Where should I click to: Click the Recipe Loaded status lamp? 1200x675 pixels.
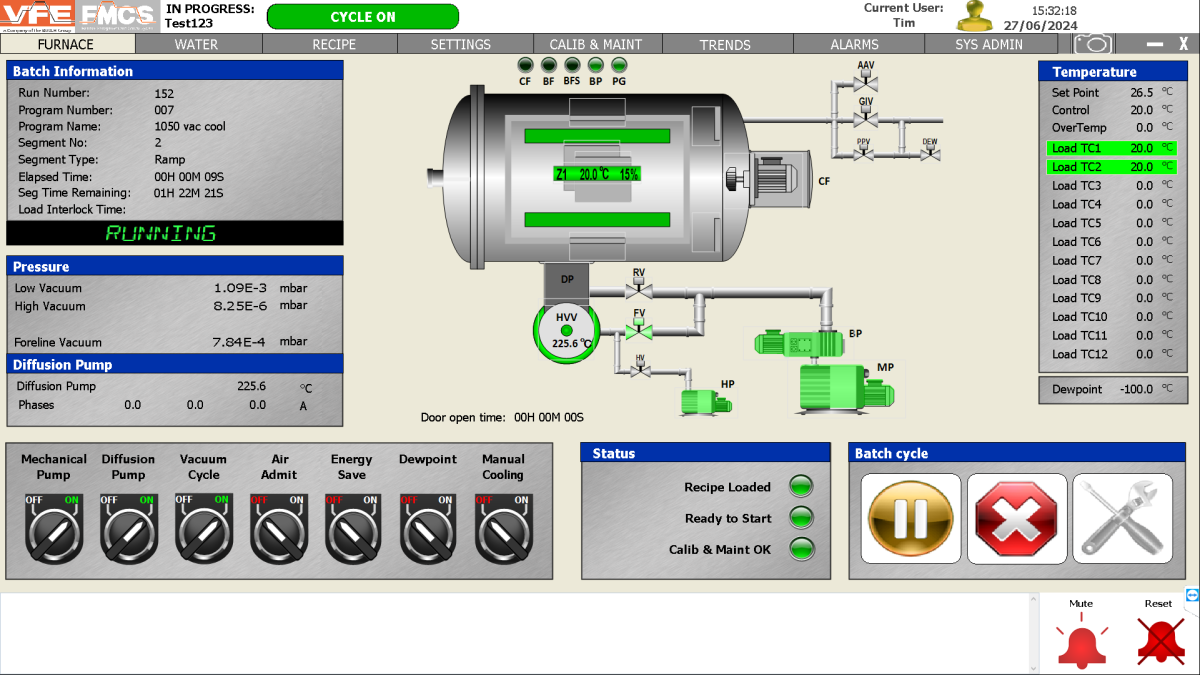[x=801, y=487]
